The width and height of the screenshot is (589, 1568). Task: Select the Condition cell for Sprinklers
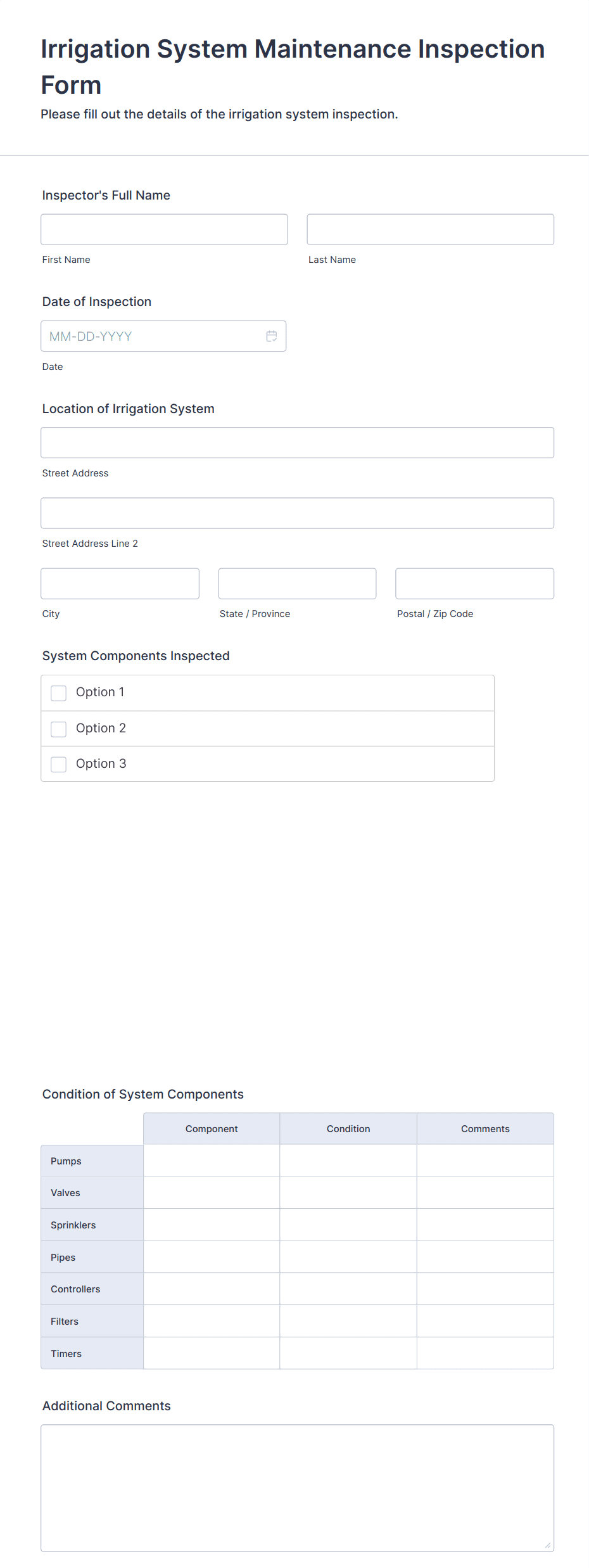(348, 1224)
